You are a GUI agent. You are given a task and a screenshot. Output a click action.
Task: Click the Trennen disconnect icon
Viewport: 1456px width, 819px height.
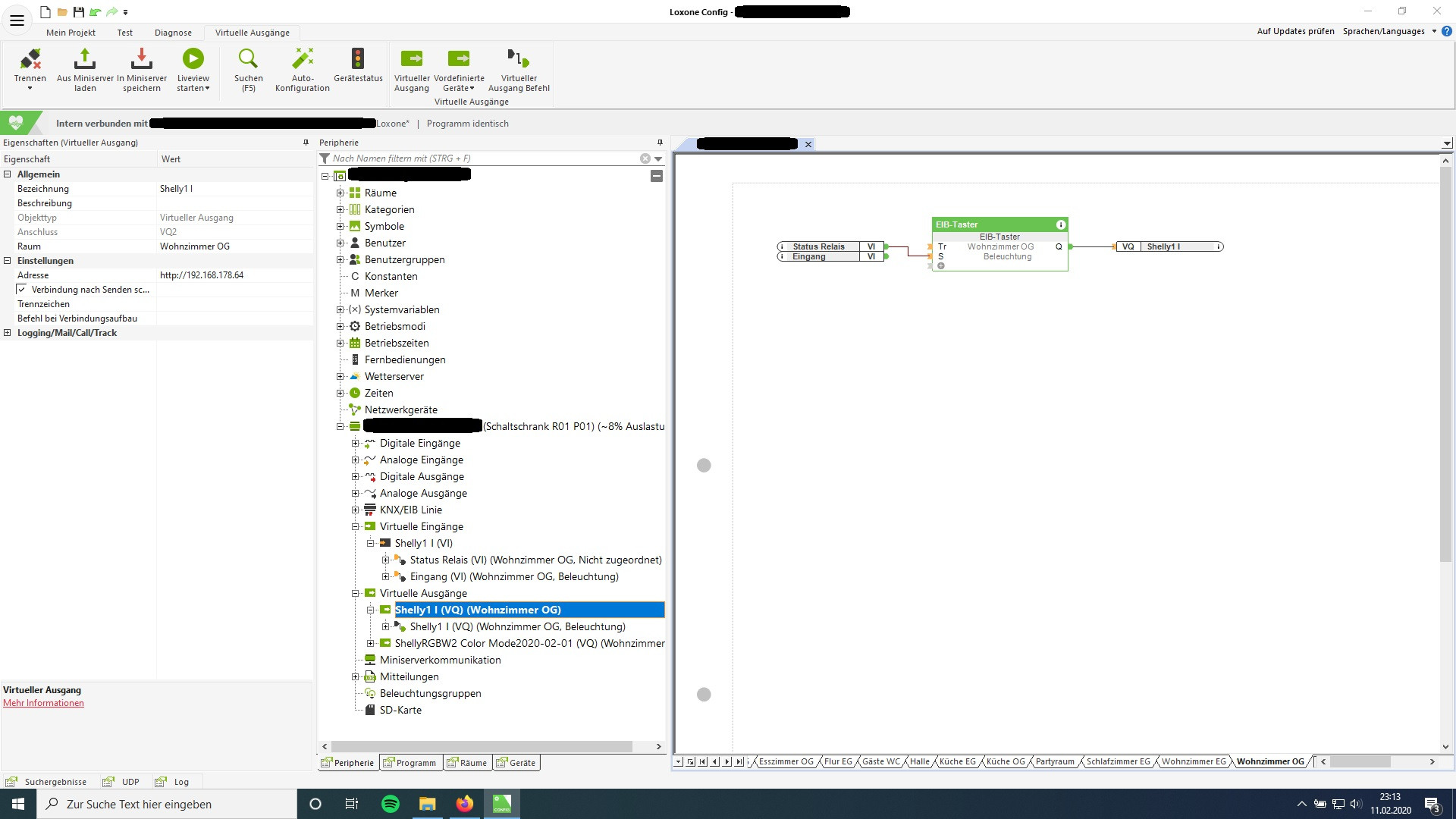(x=30, y=59)
